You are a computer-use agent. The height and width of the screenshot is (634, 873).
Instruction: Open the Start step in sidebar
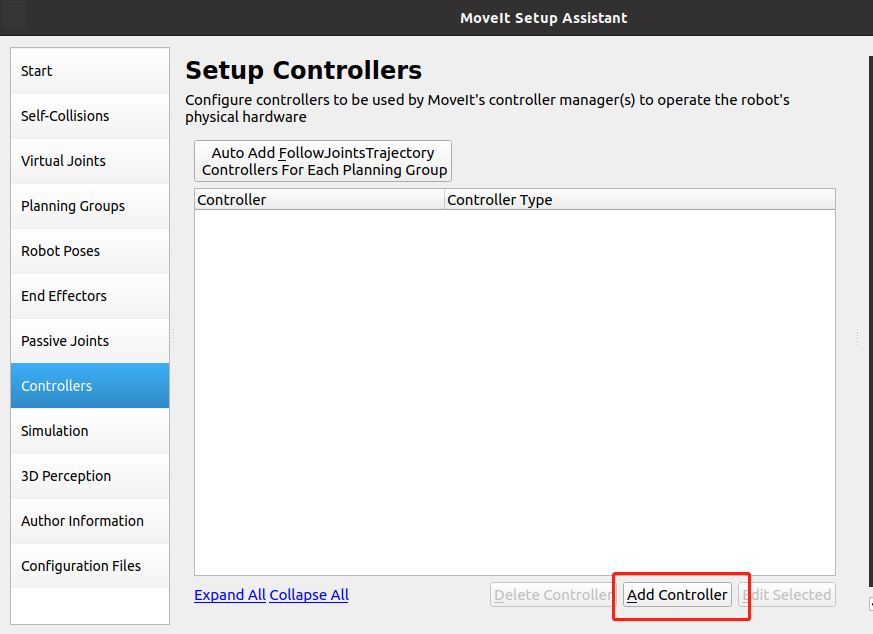click(89, 71)
